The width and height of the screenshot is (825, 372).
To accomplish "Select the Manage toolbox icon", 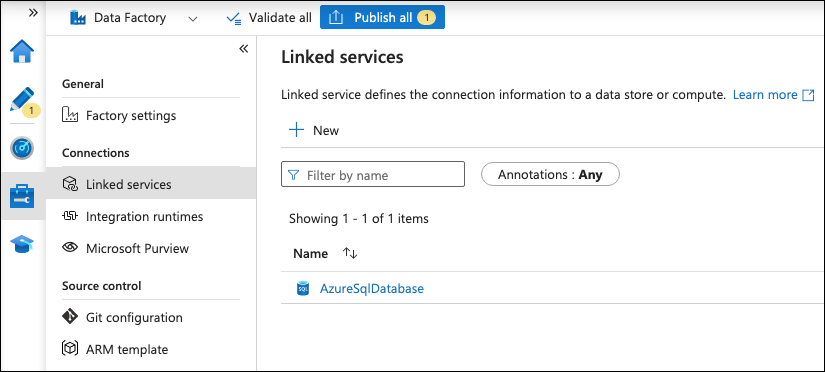I will point(22,196).
